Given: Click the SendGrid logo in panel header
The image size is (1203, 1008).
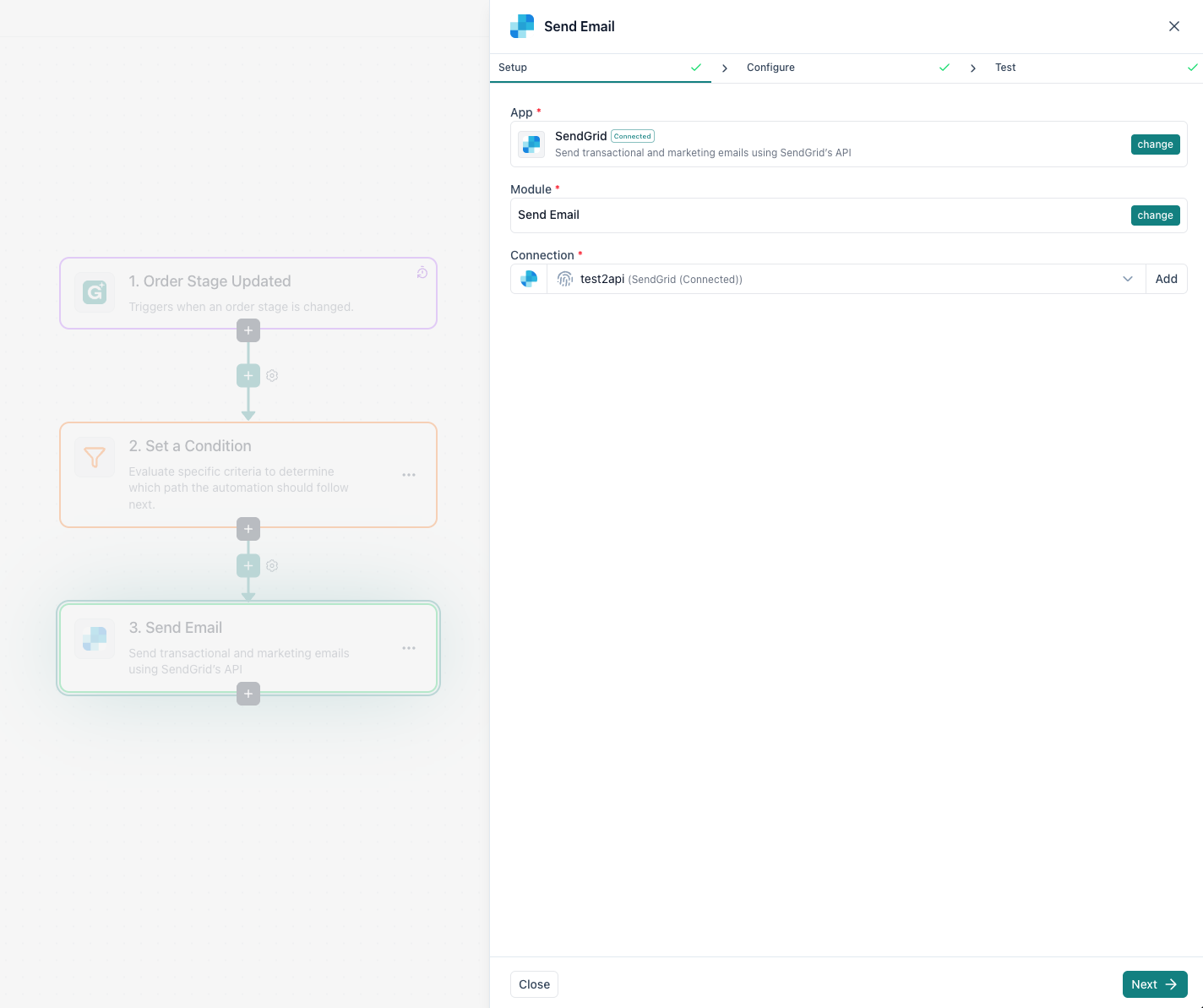Looking at the screenshot, I should (x=522, y=26).
